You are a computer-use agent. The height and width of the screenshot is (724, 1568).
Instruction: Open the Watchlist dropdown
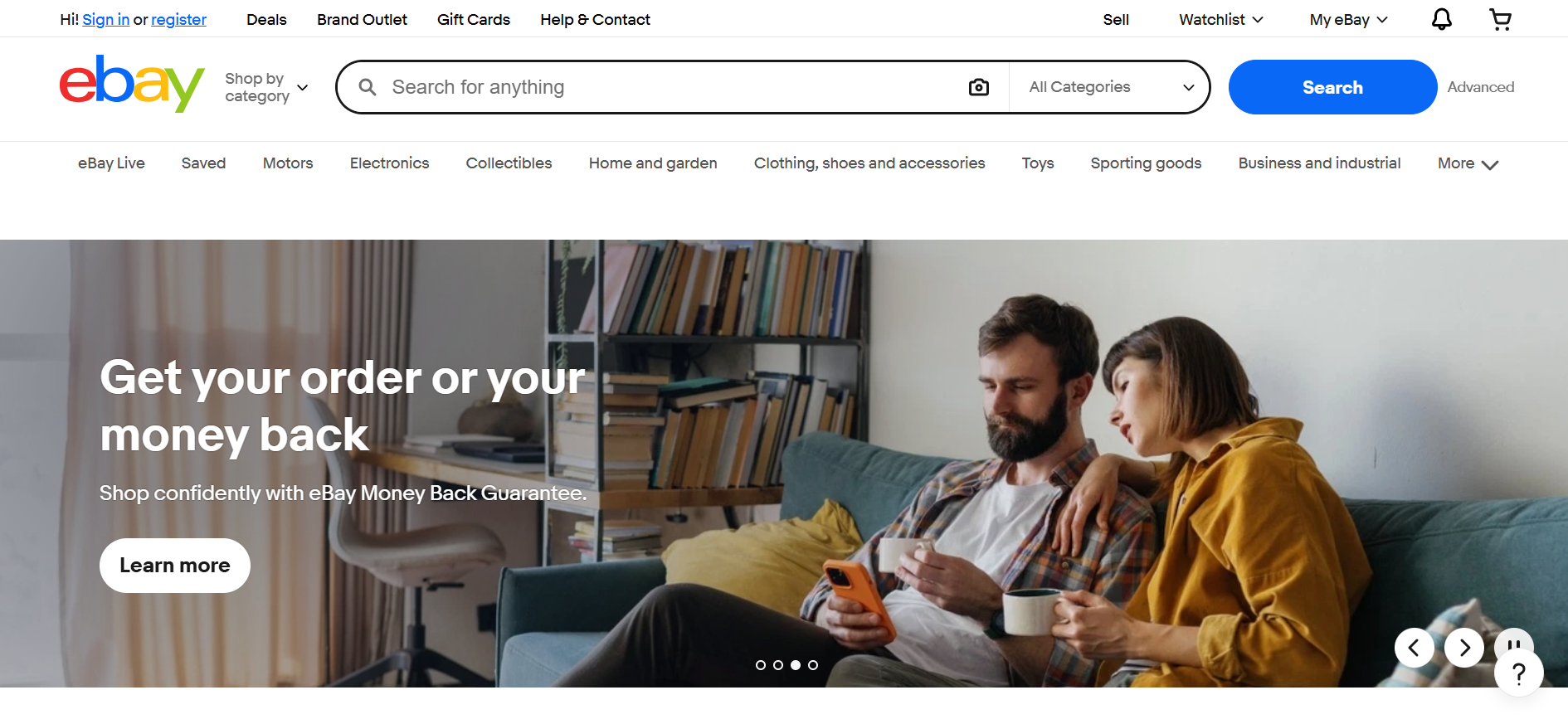click(1221, 19)
